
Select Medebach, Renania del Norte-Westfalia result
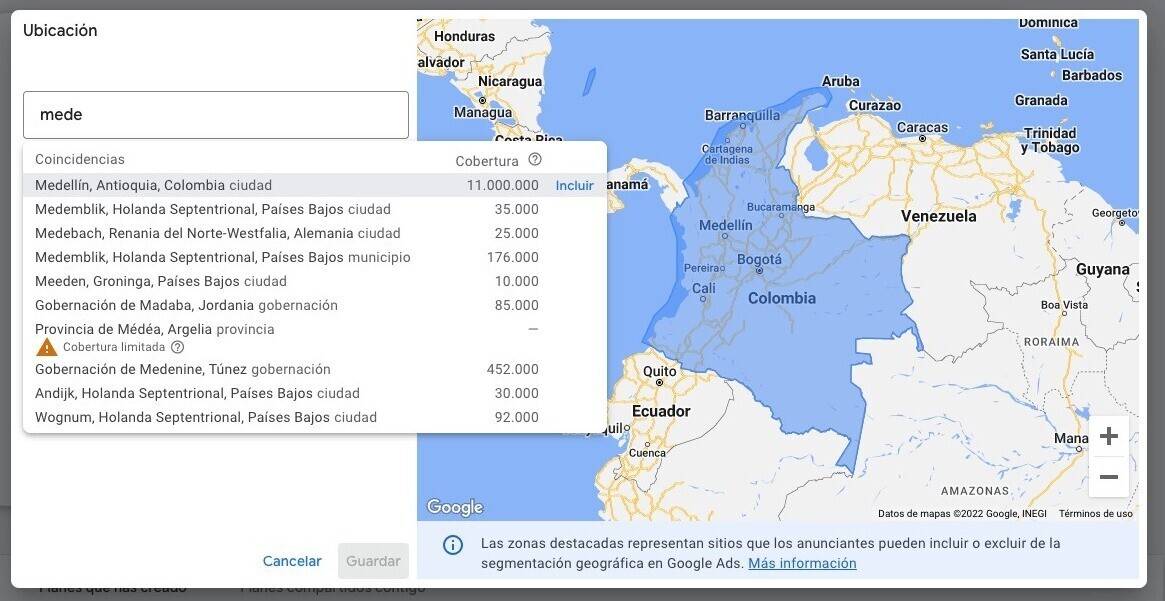click(x=315, y=233)
